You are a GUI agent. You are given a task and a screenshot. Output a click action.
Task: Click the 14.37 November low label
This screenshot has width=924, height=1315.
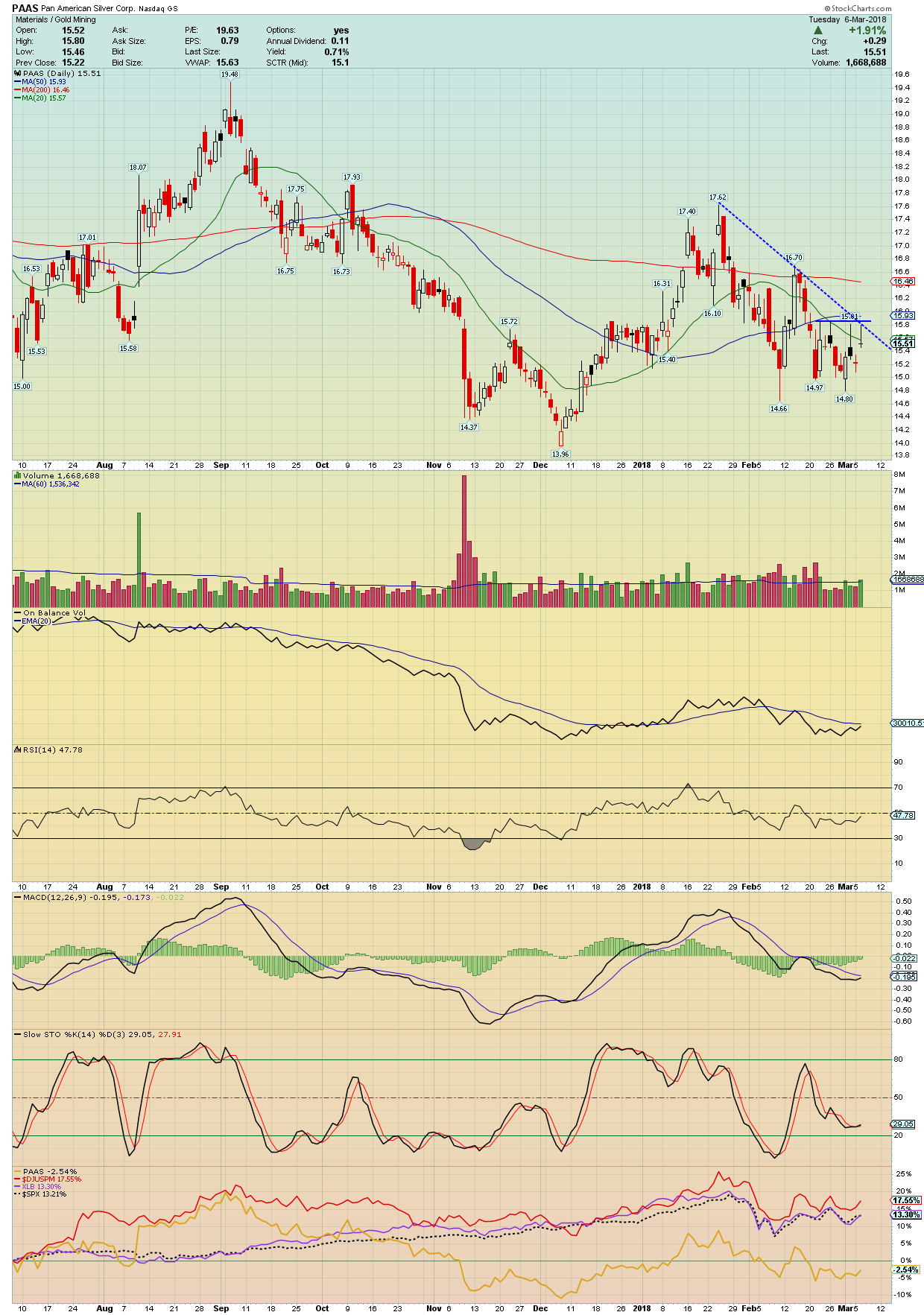(469, 427)
